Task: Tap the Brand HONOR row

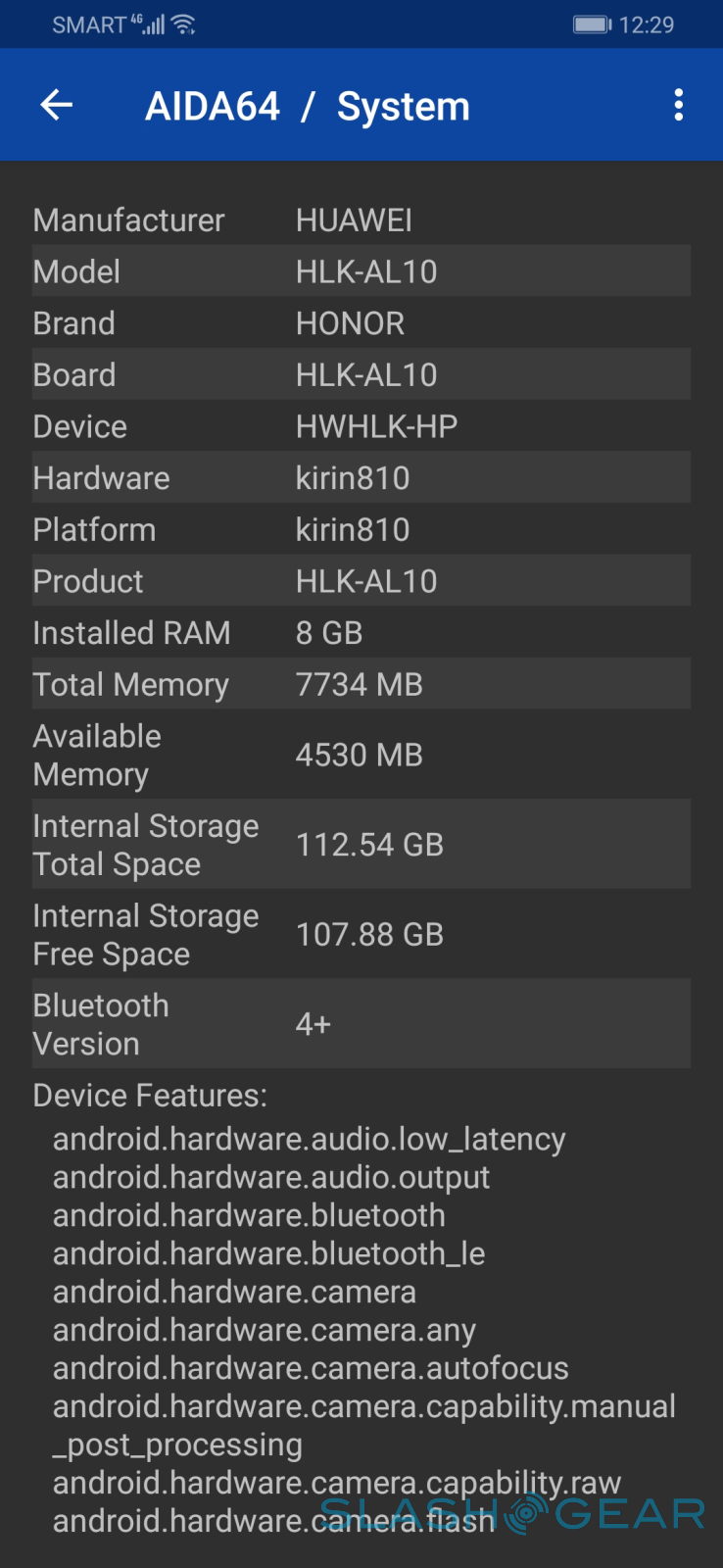Action: 361,323
